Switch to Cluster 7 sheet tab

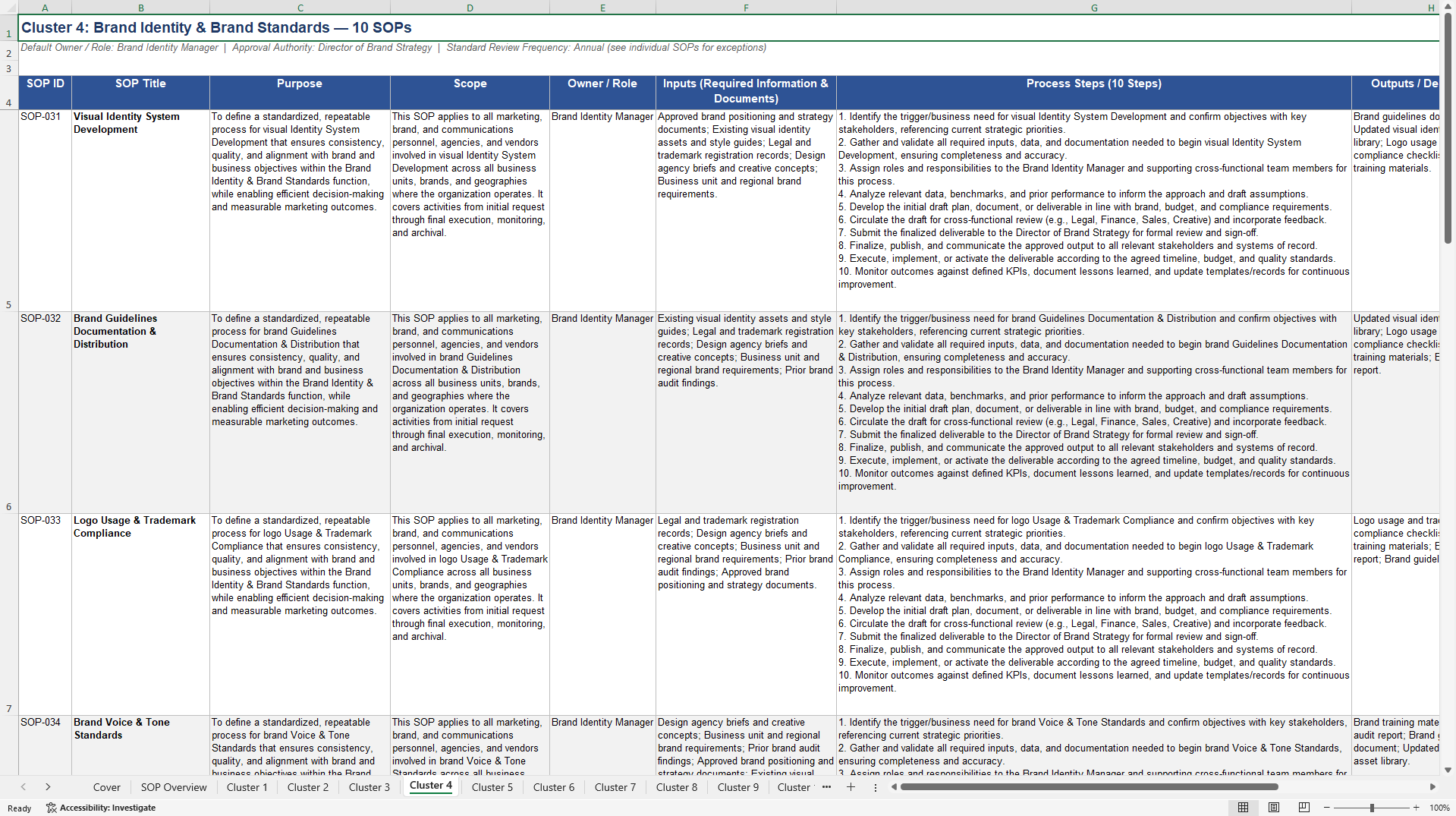point(615,787)
